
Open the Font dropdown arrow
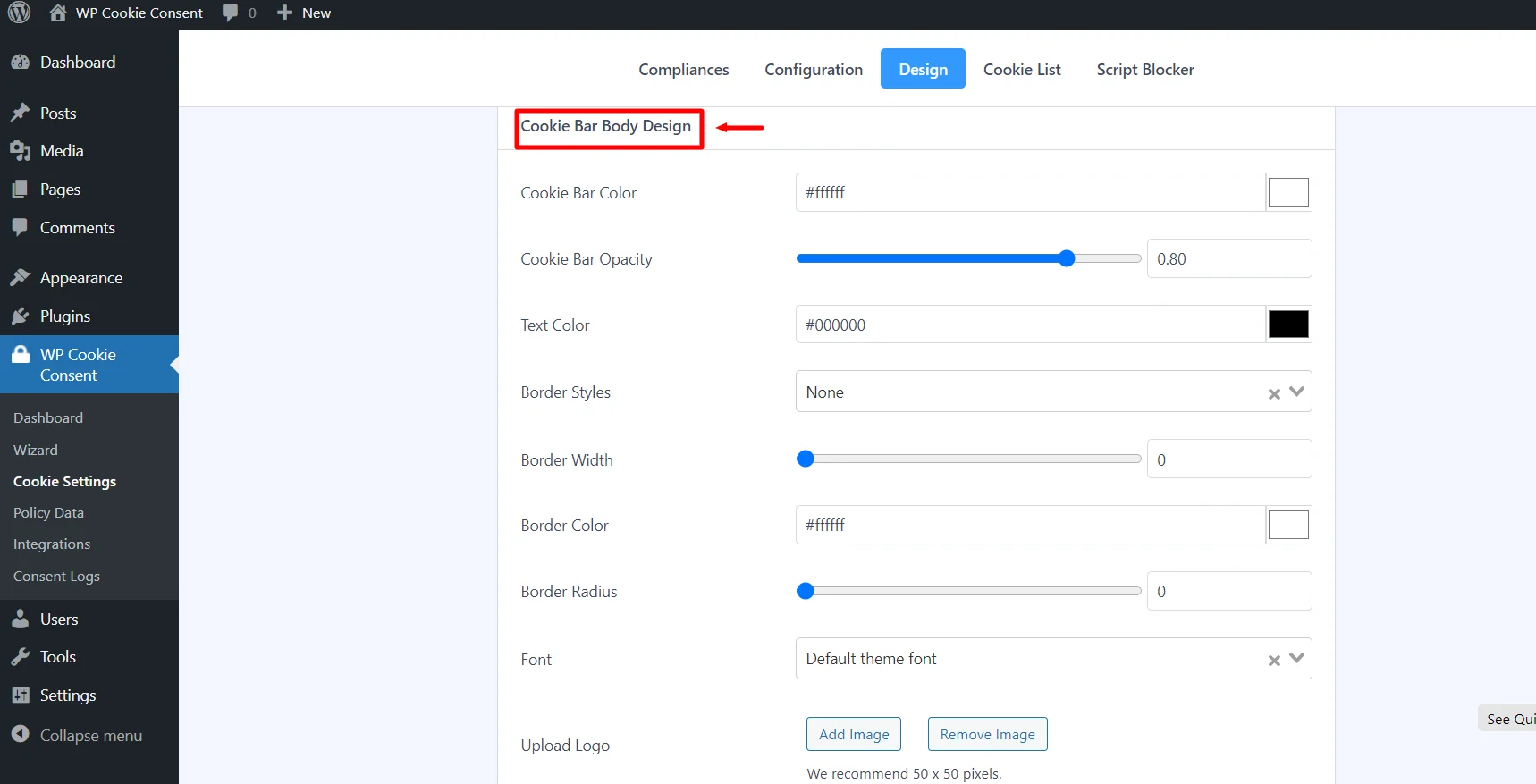click(x=1297, y=658)
